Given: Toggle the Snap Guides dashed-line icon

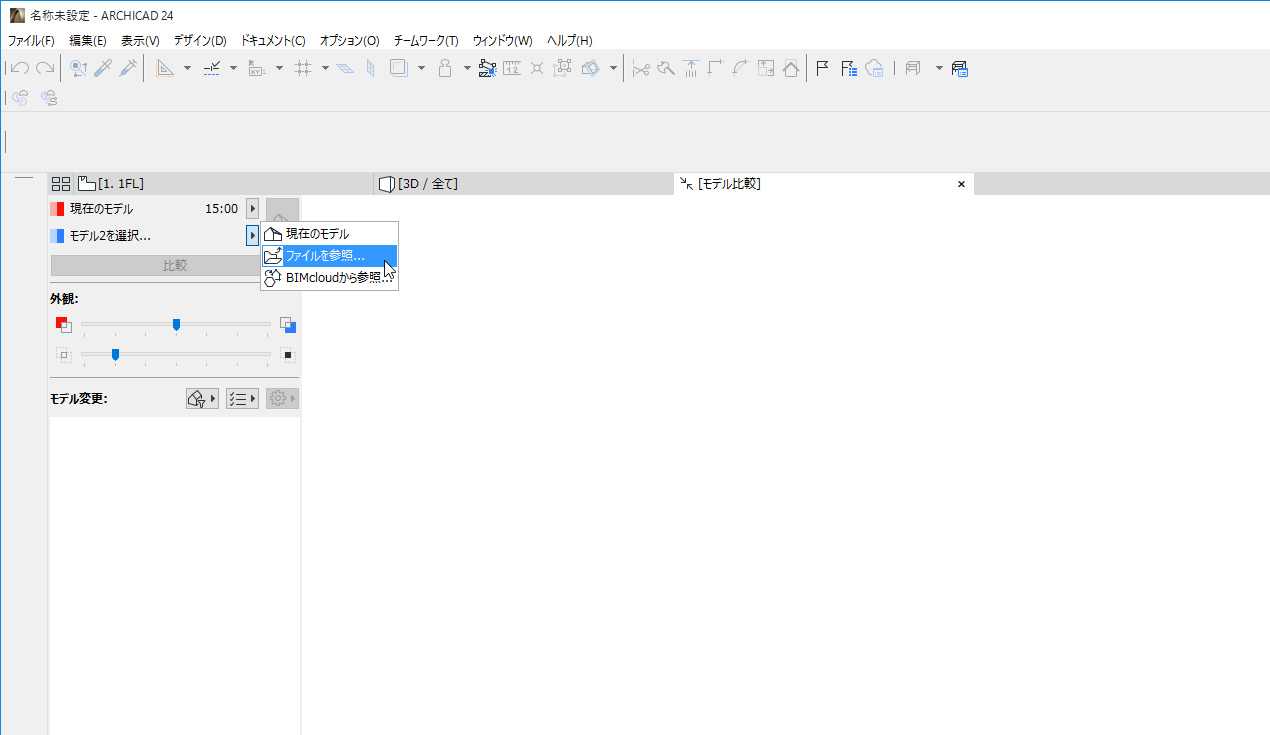Looking at the screenshot, I should [x=211, y=68].
